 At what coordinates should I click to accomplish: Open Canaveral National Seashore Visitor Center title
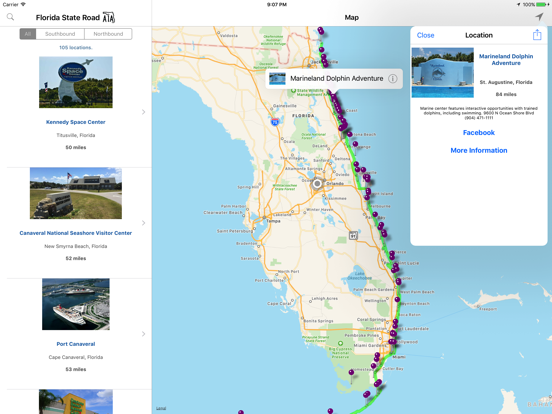[76, 233]
